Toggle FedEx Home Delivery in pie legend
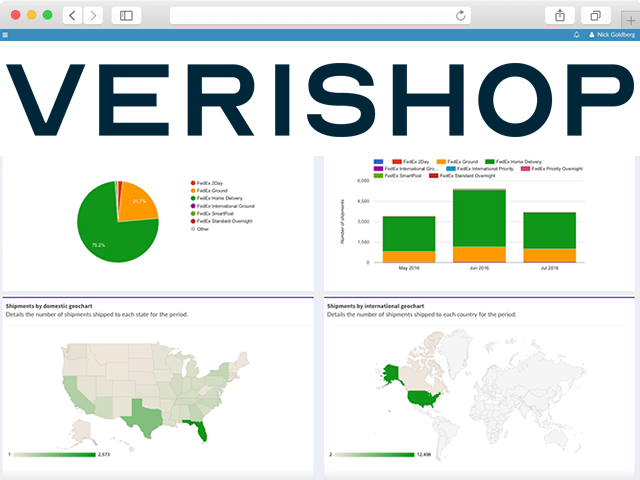640x480 pixels. click(220, 198)
